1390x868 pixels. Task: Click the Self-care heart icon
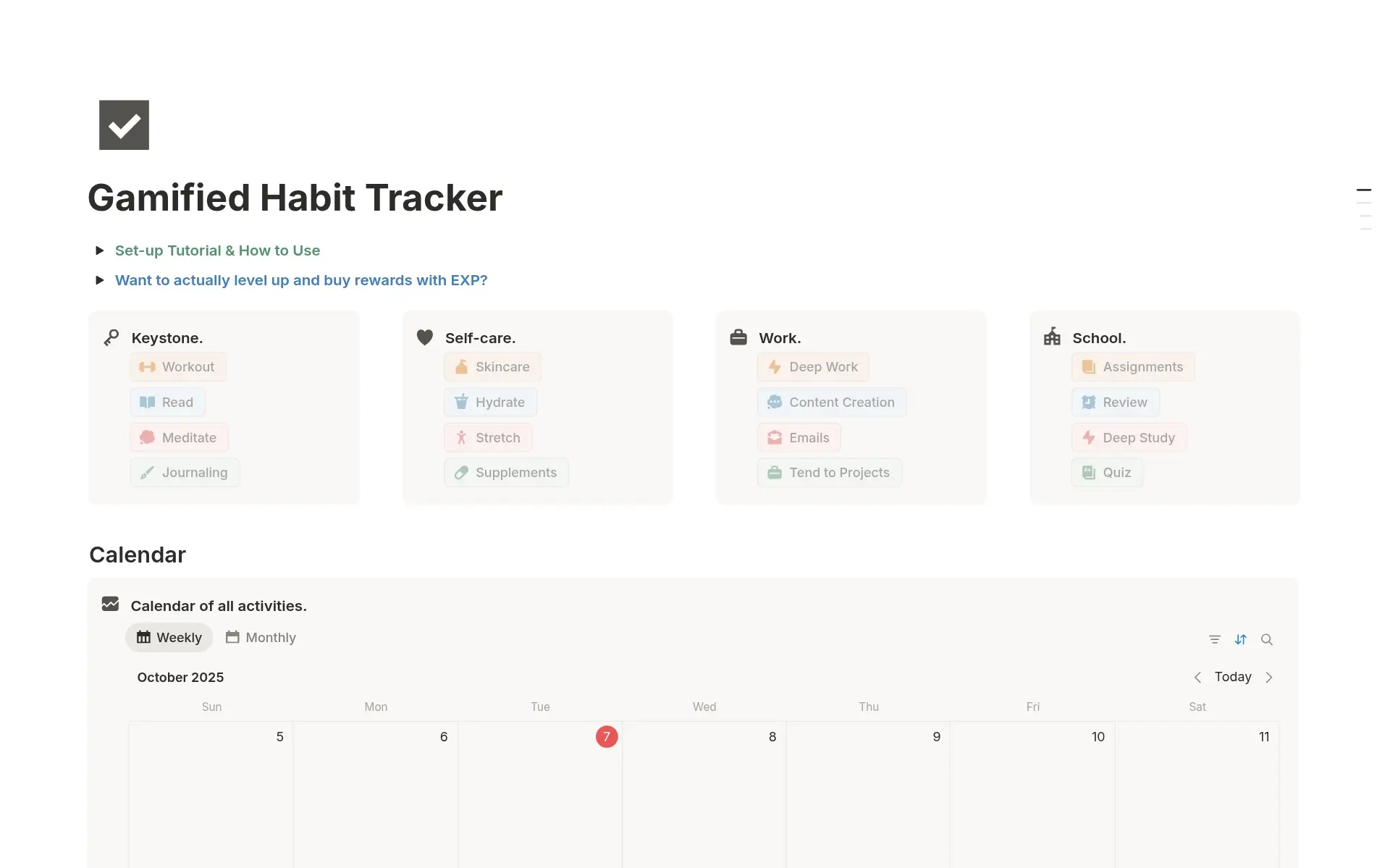(425, 337)
